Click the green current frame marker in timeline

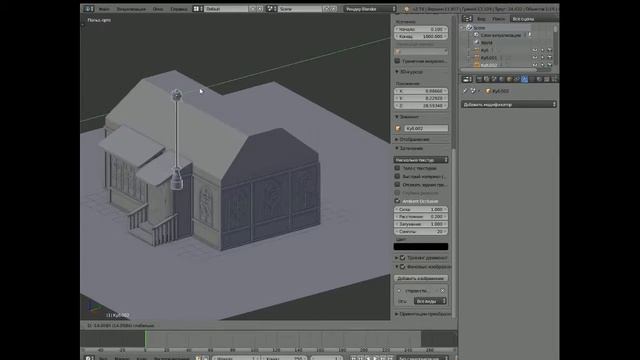(145, 339)
